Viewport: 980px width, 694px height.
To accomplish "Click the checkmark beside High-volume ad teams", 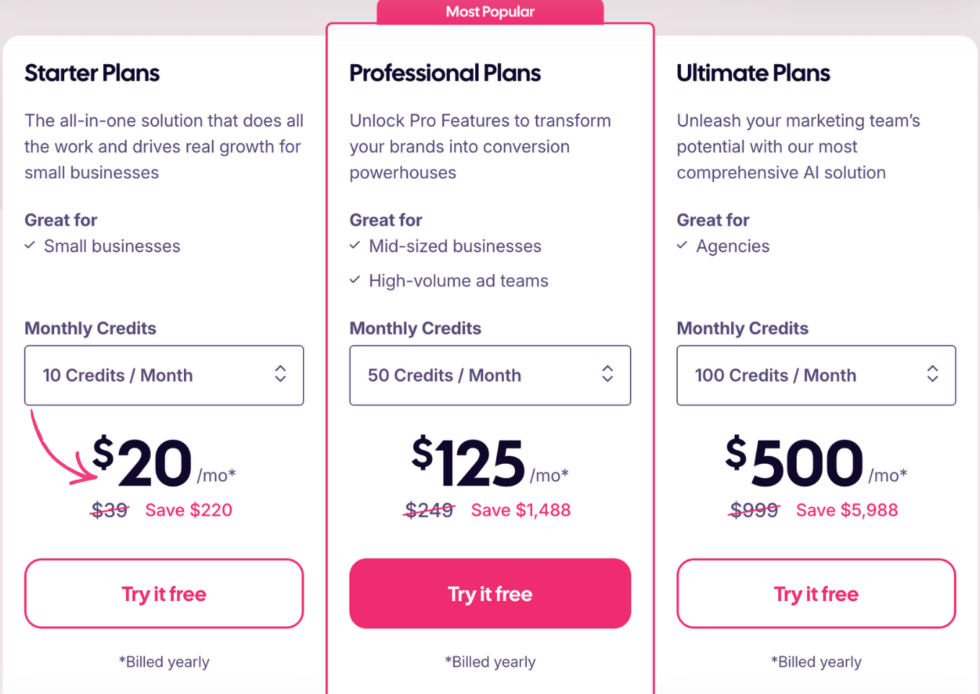I will 356,281.
